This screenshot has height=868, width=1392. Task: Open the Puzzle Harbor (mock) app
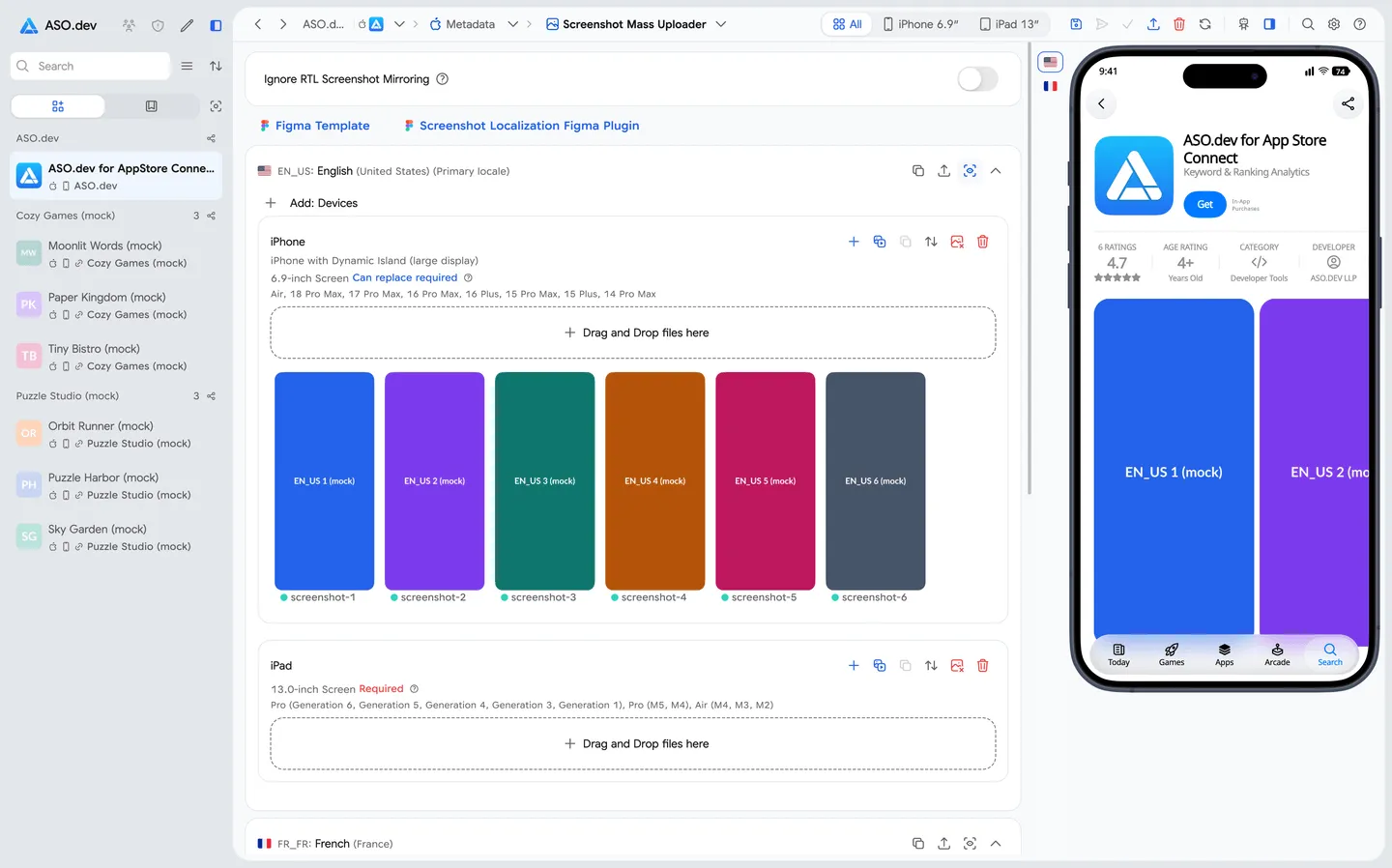tap(116, 485)
